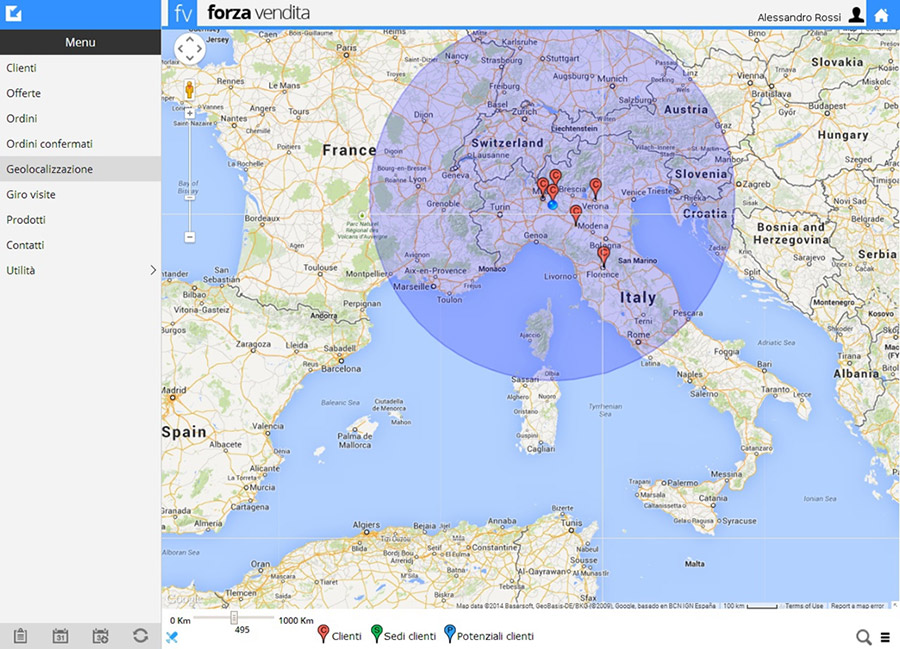Click the pin icon beside distance slider

point(171,636)
